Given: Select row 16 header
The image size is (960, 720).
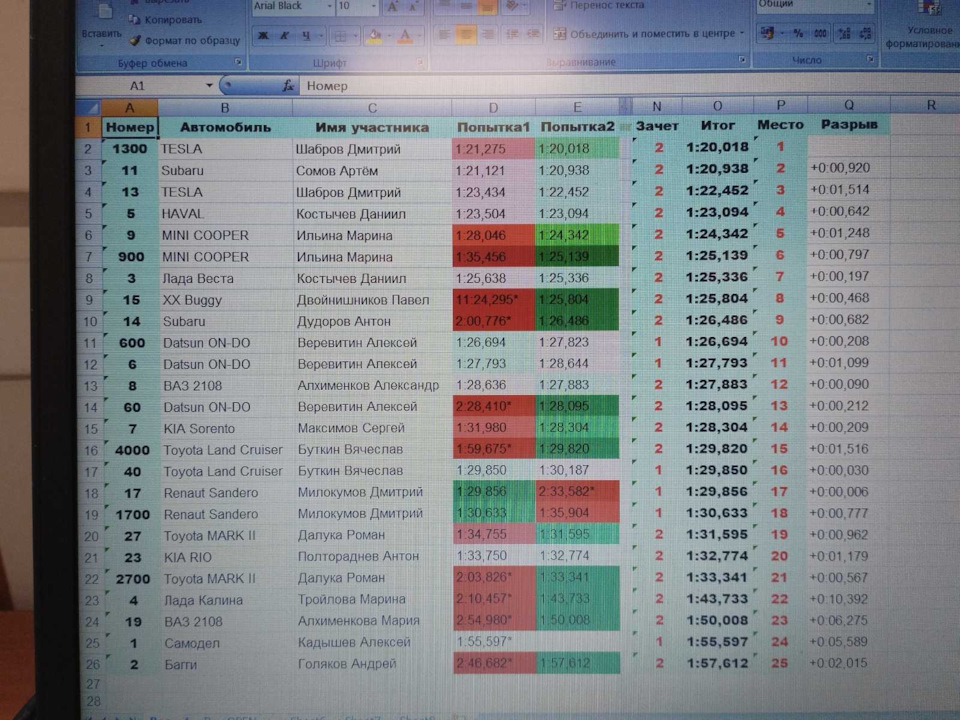Looking at the screenshot, I should tap(91, 450).
